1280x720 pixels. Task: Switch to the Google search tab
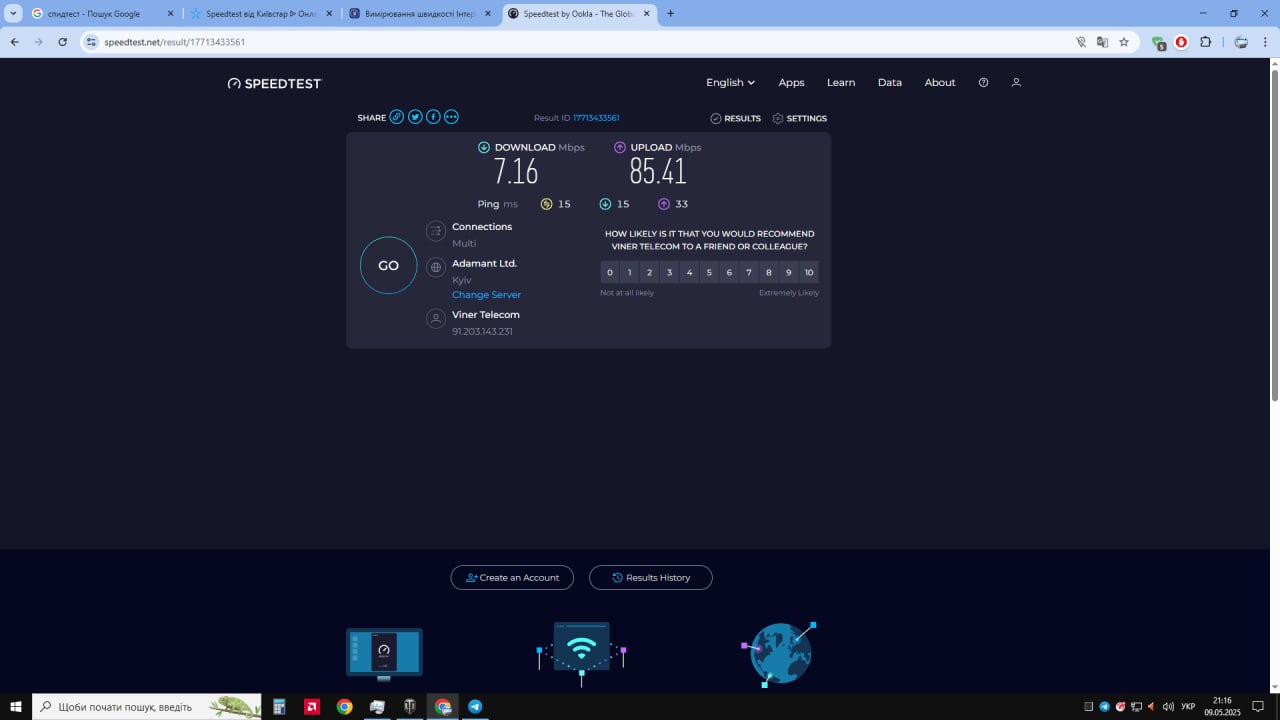(103, 14)
